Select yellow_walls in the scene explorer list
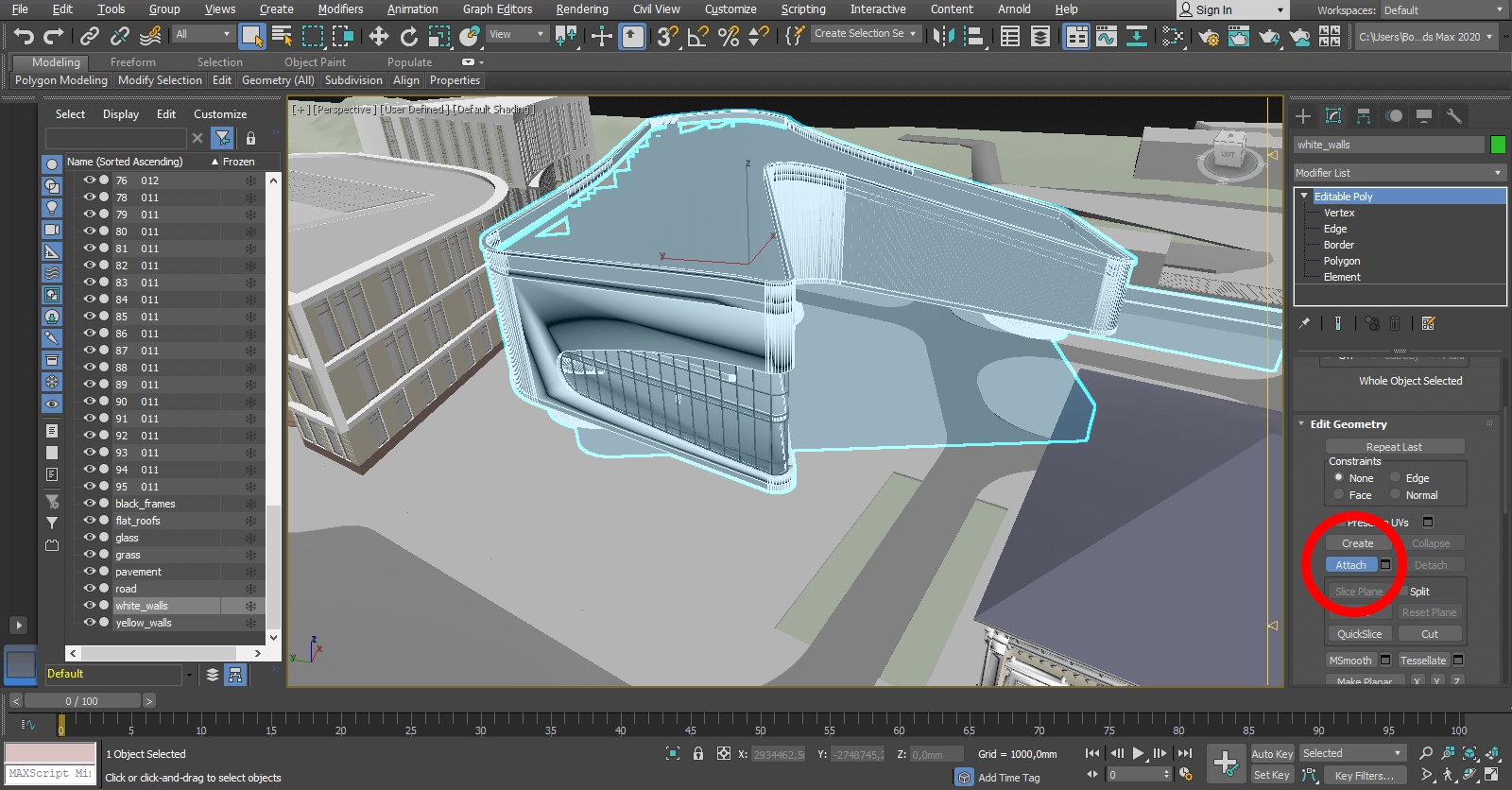 tap(144, 623)
